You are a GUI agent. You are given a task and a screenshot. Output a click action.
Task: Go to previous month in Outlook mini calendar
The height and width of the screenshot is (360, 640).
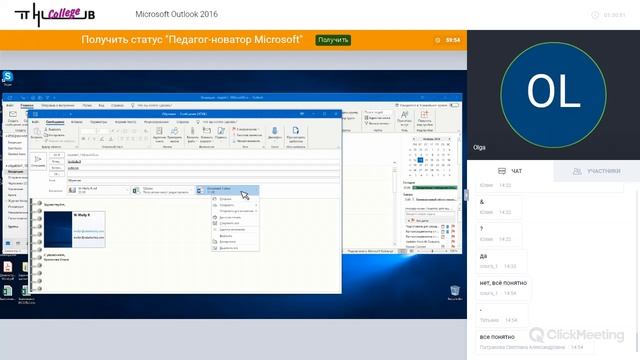click(x=413, y=139)
